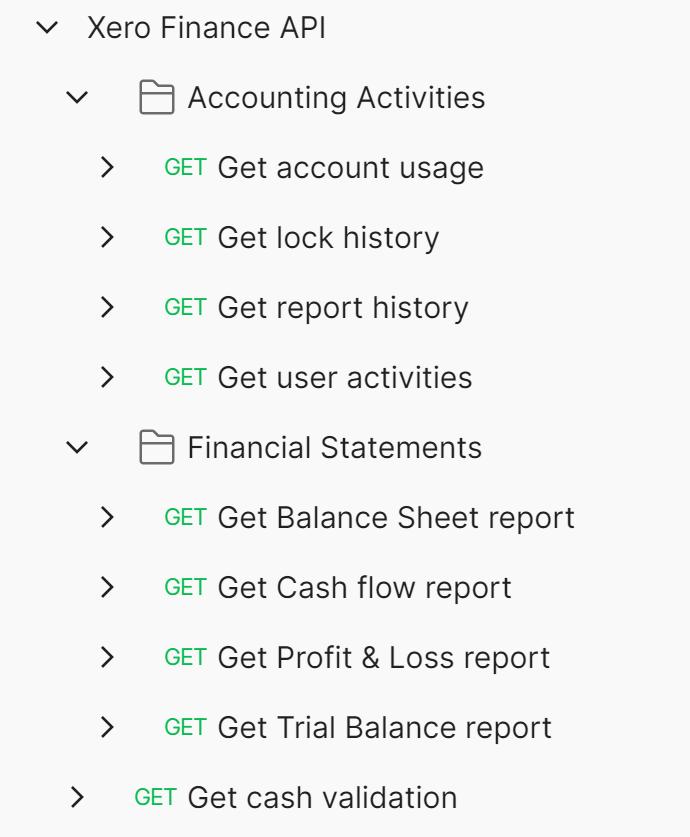
Task: Click the folder icon for Financial Statements
Action: pos(156,447)
